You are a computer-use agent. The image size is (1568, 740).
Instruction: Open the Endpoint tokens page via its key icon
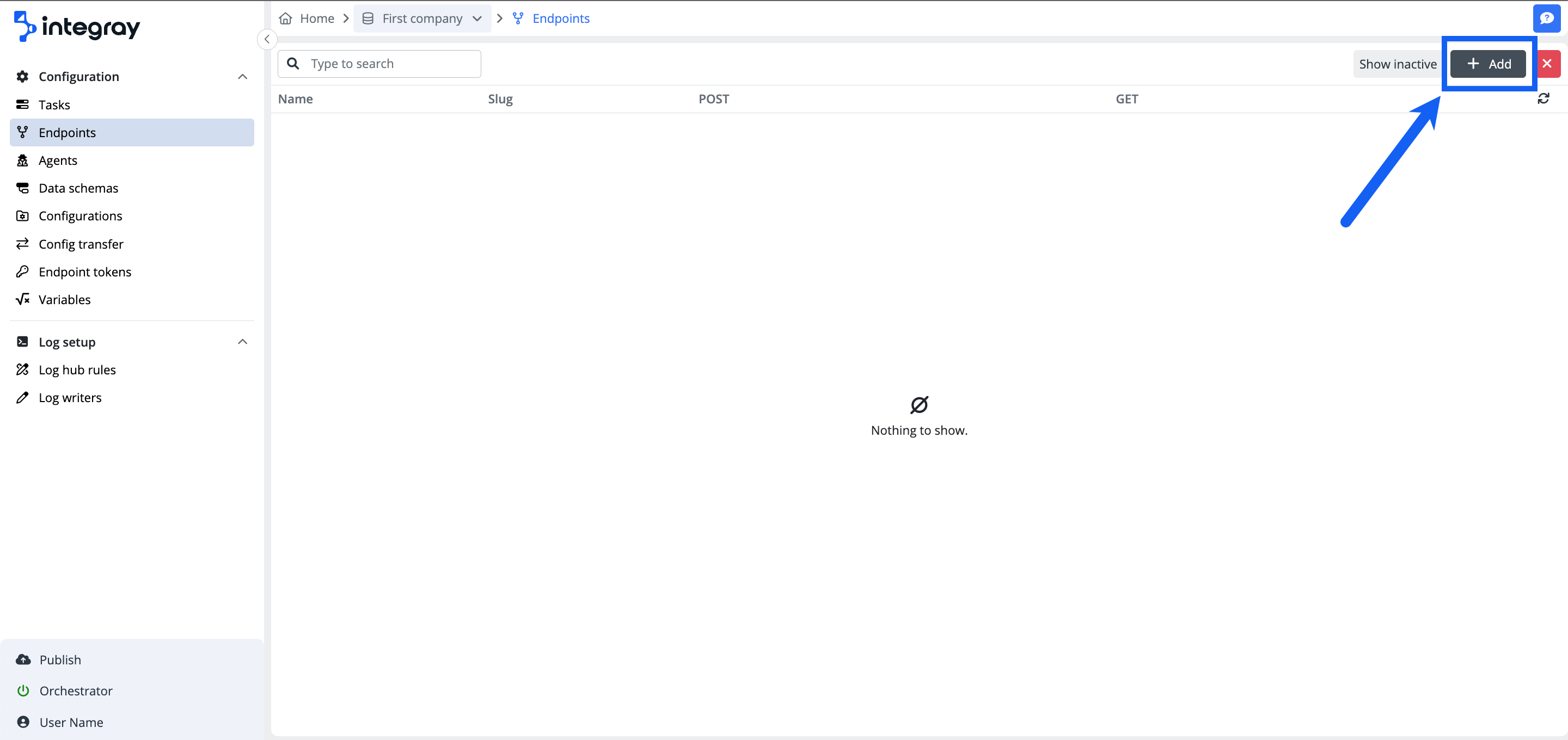tap(22, 272)
